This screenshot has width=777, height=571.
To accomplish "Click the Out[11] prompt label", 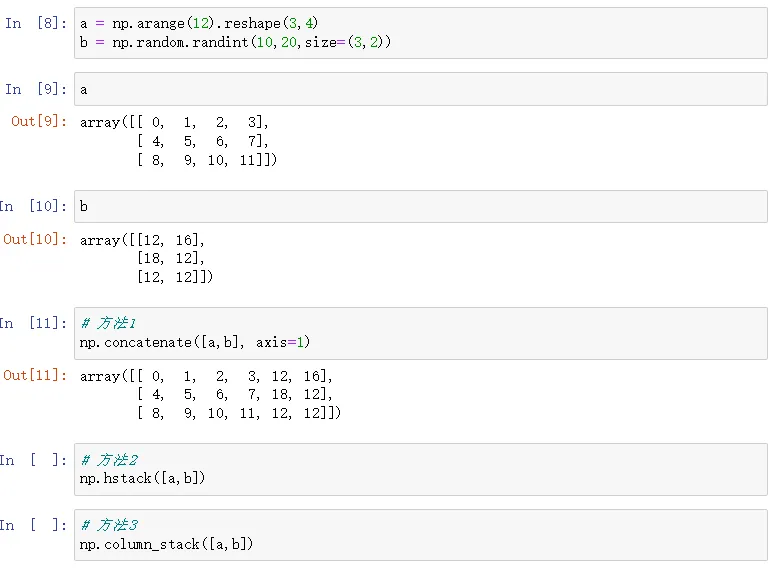I will pyautogui.click(x=35, y=375).
